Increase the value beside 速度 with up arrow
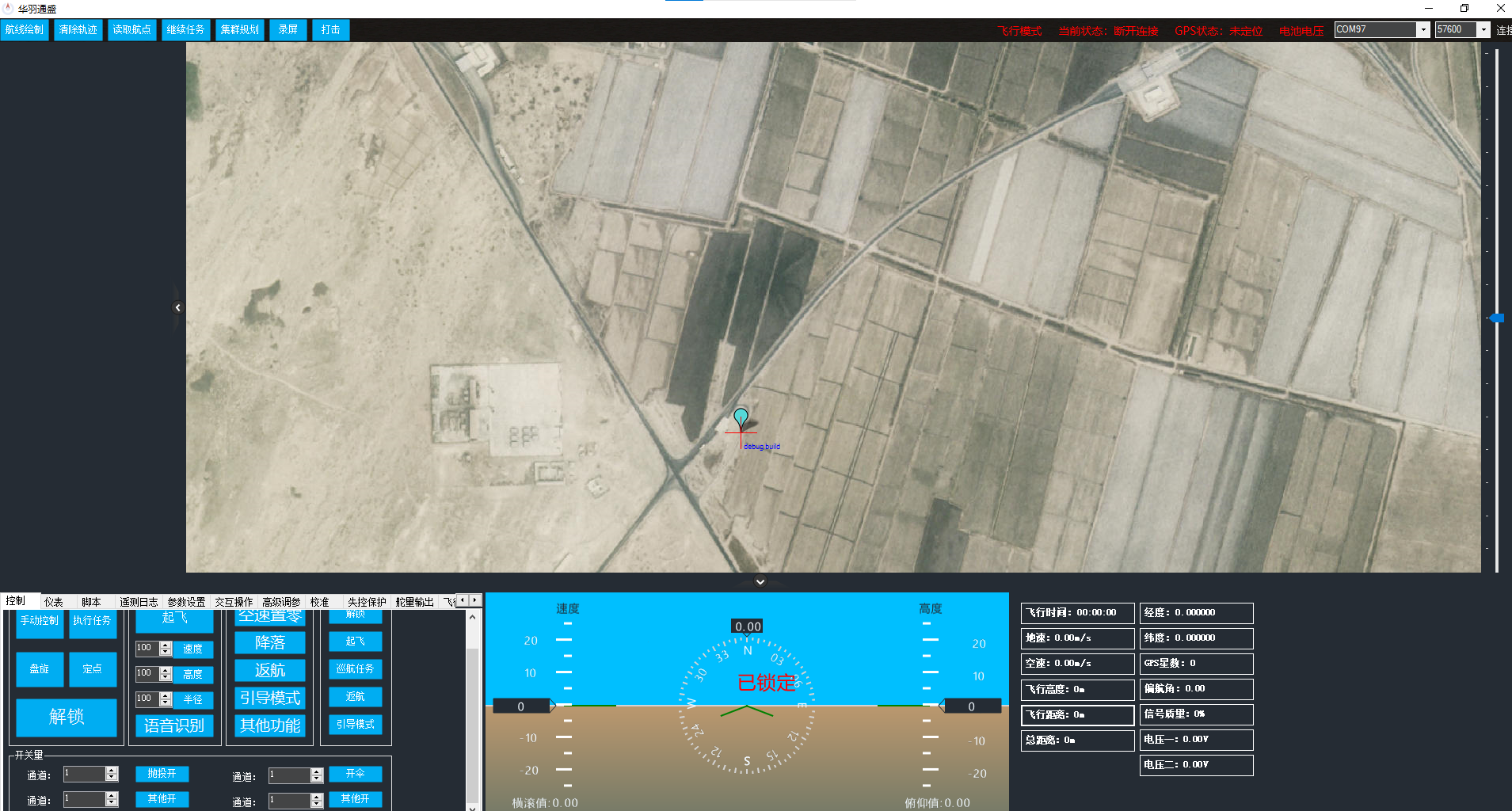 pyautogui.click(x=166, y=645)
